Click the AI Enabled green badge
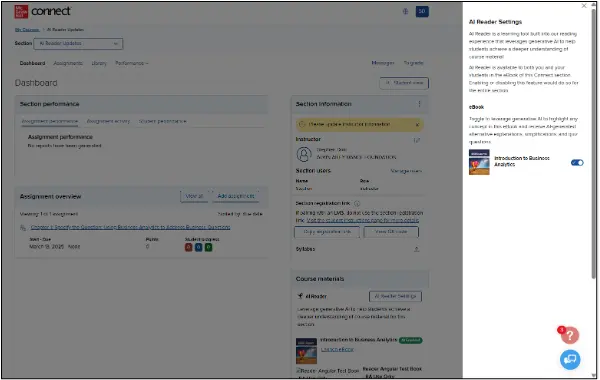 [411, 340]
